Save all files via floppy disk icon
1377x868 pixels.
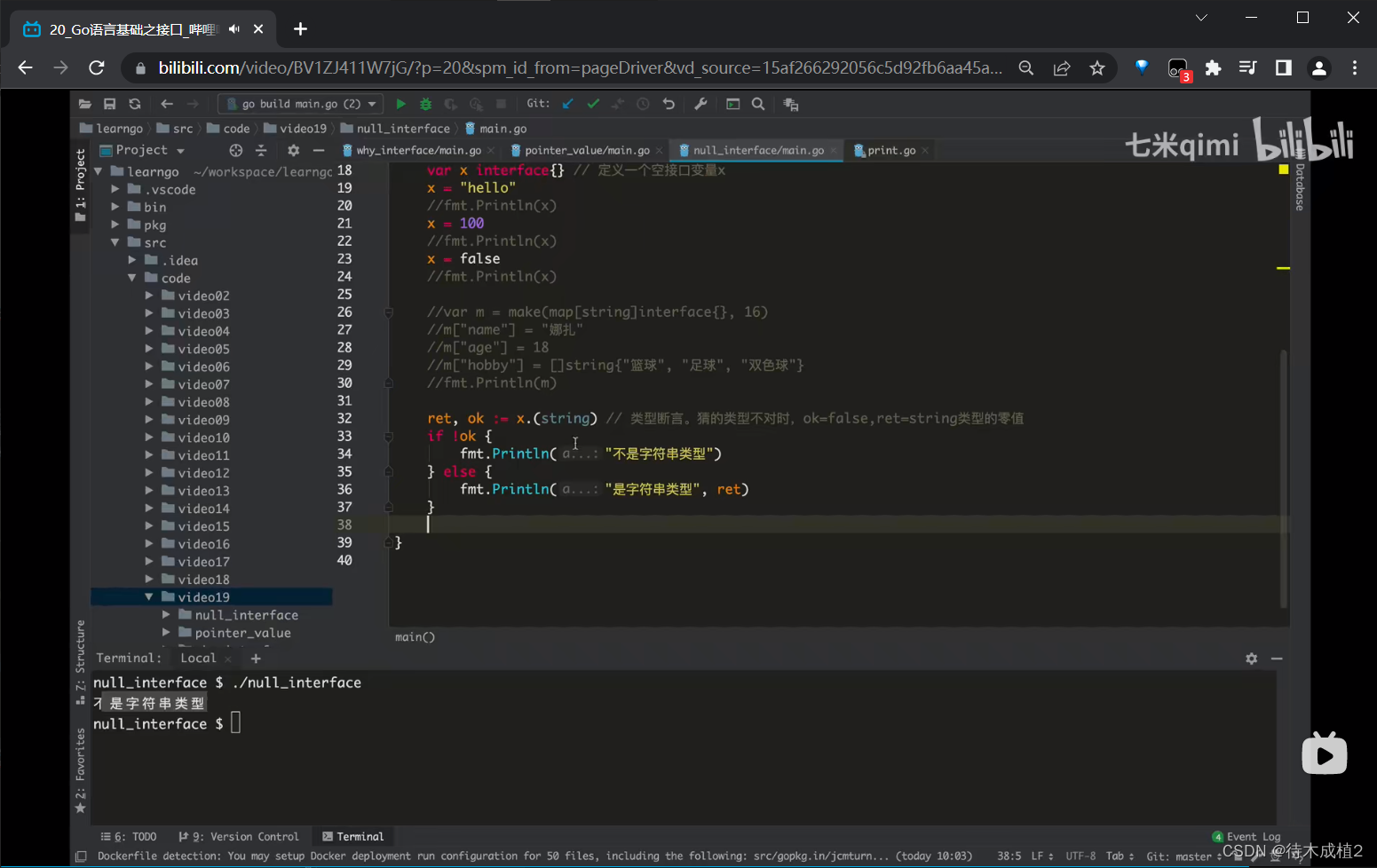pyautogui.click(x=109, y=104)
